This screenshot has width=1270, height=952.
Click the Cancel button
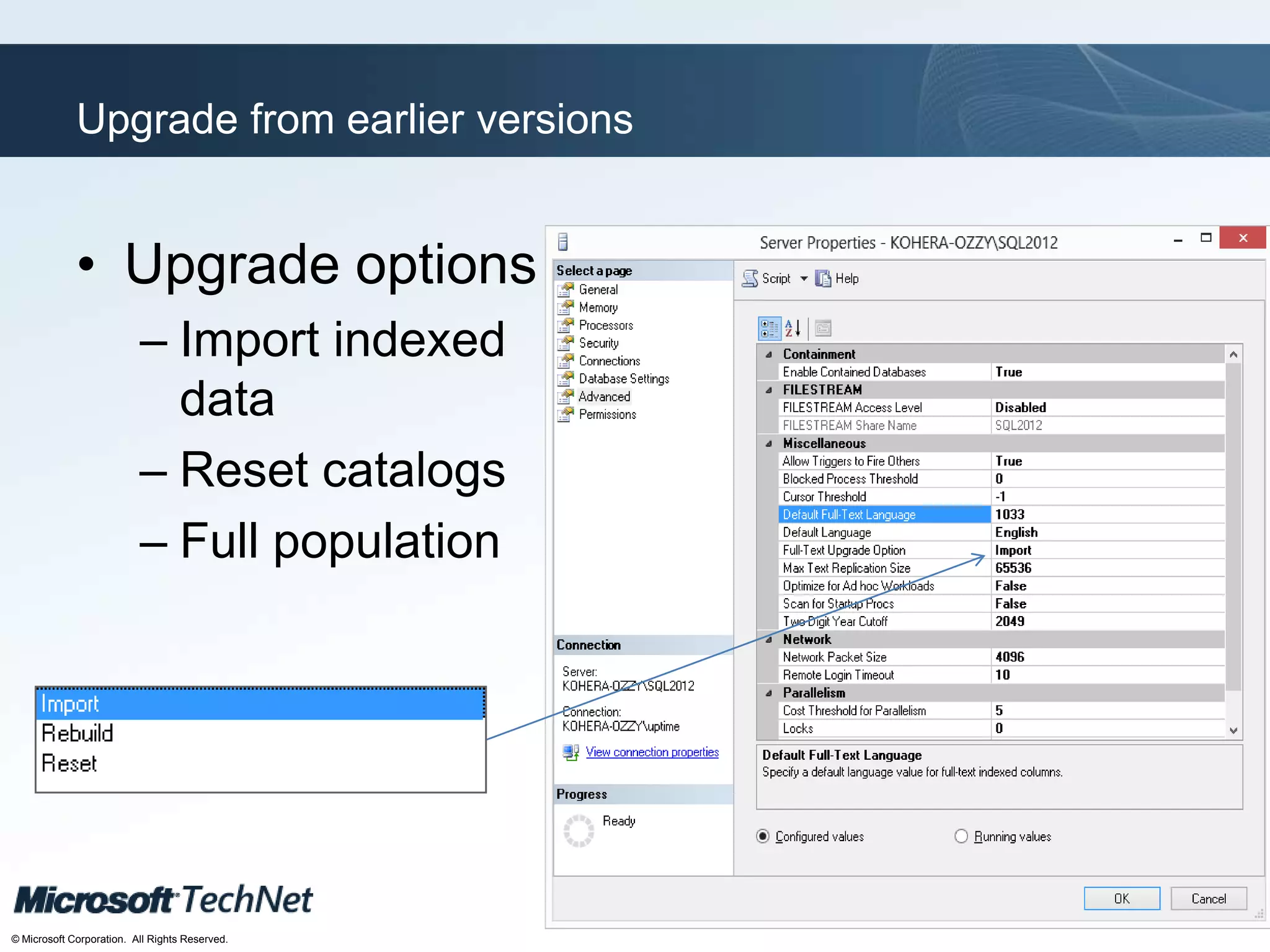[x=1209, y=899]
